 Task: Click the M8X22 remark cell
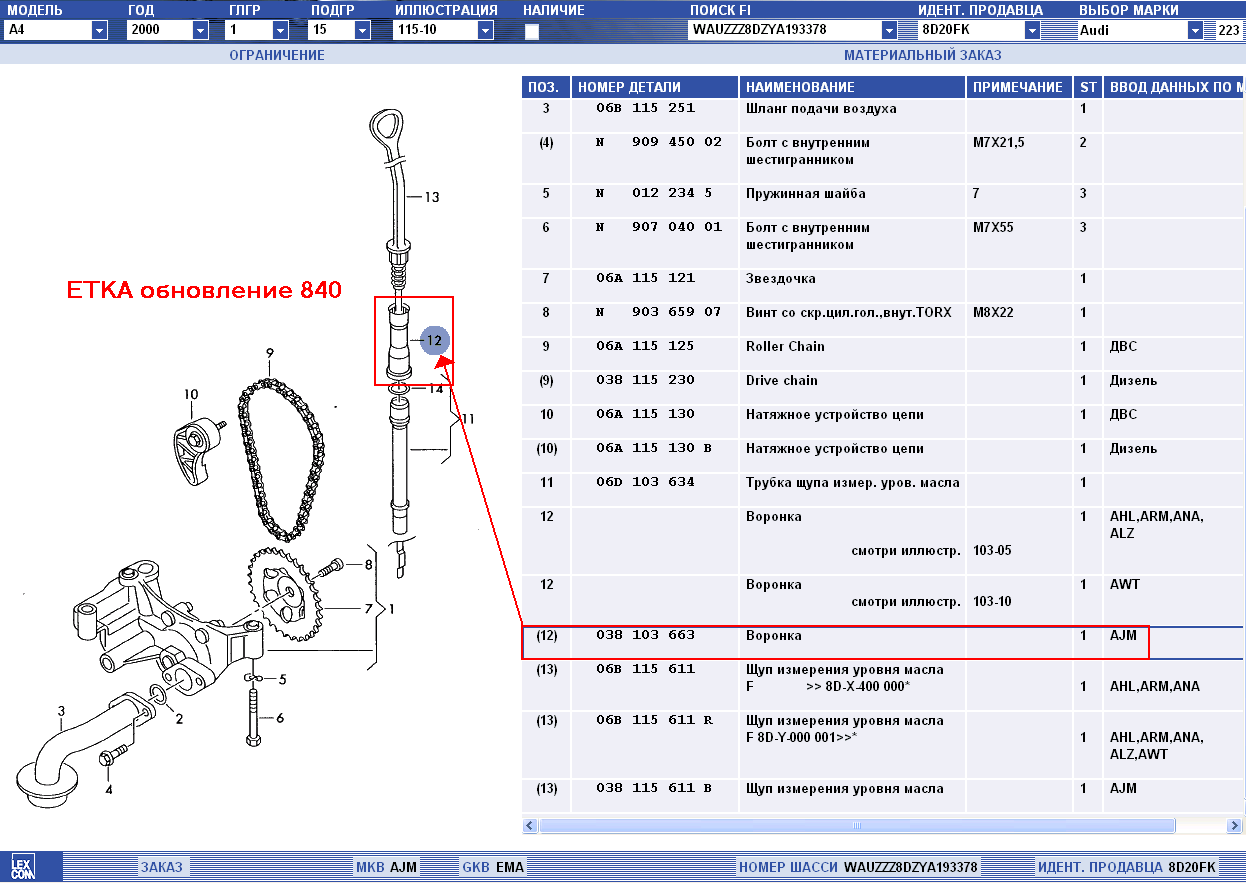pos(993,313)
